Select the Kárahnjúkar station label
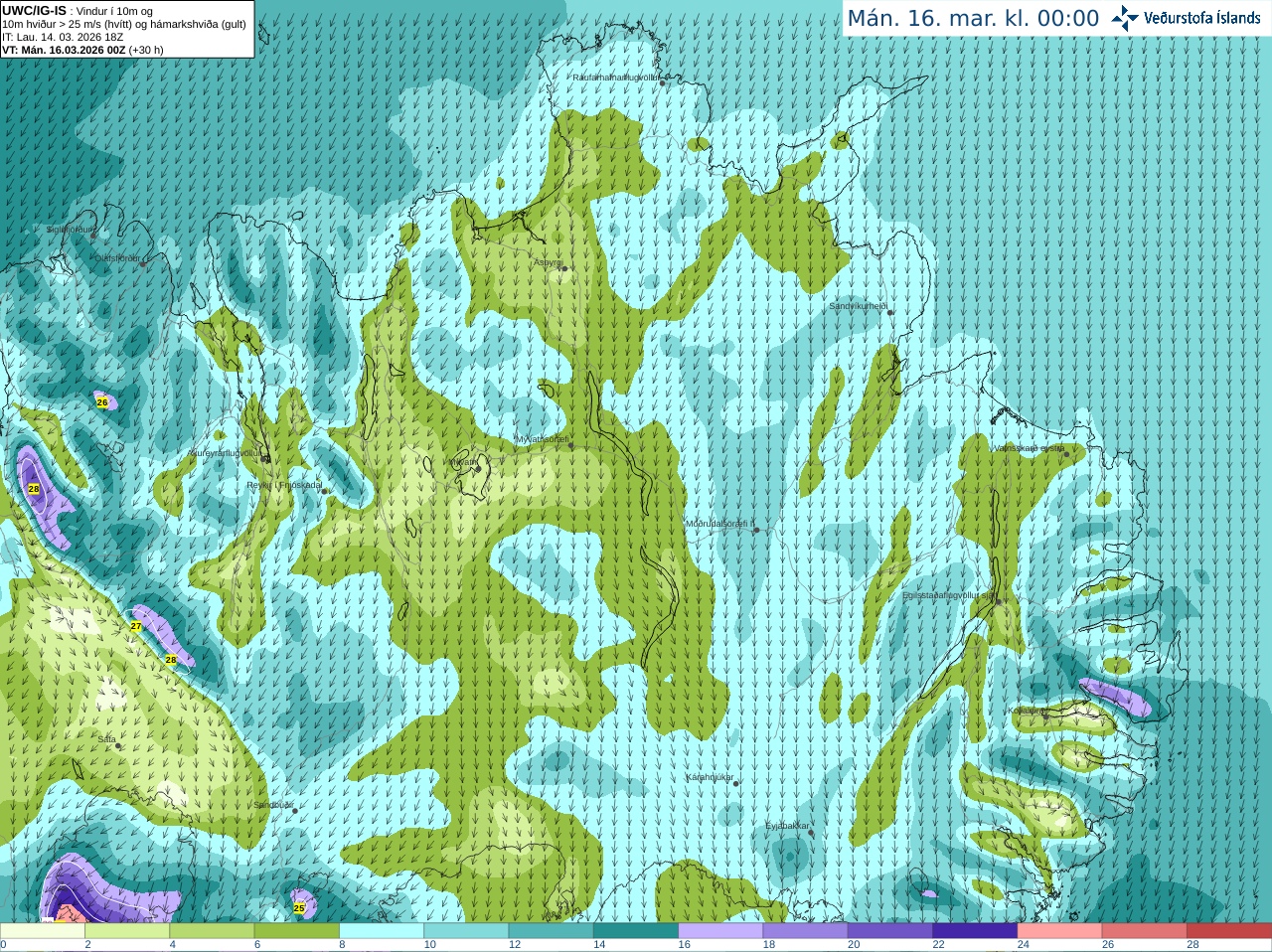Screen dimensions: 1272x952 (x=710, y=777)
